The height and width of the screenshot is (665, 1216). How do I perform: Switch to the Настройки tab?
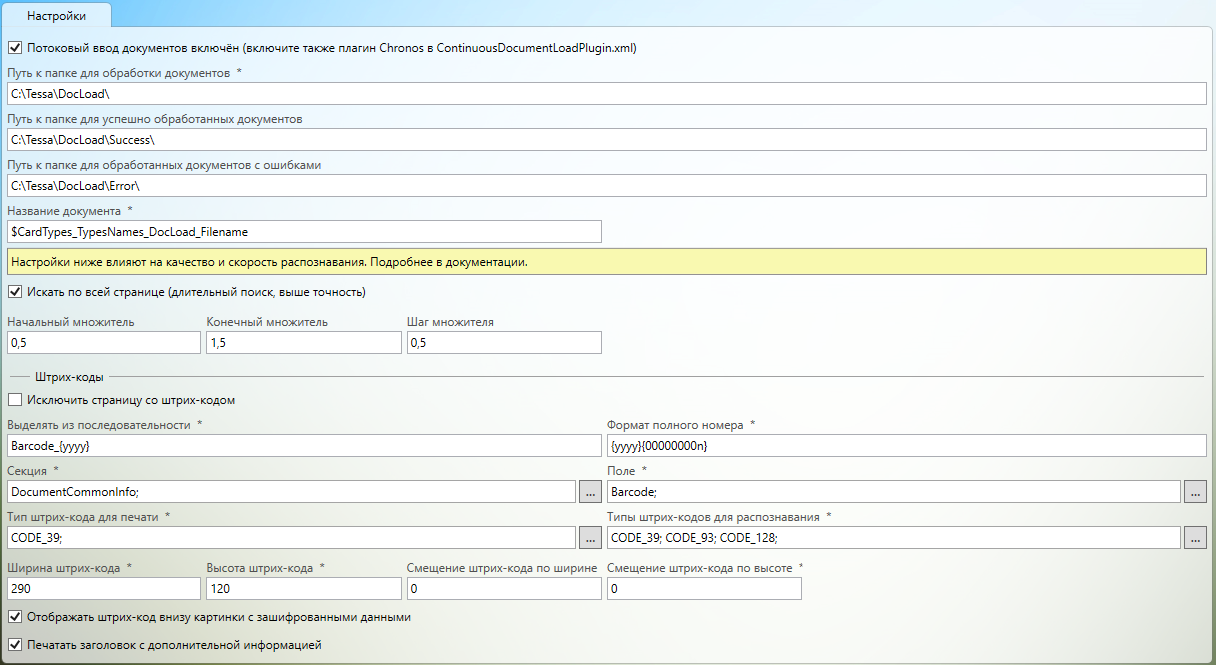click(56, 16)
